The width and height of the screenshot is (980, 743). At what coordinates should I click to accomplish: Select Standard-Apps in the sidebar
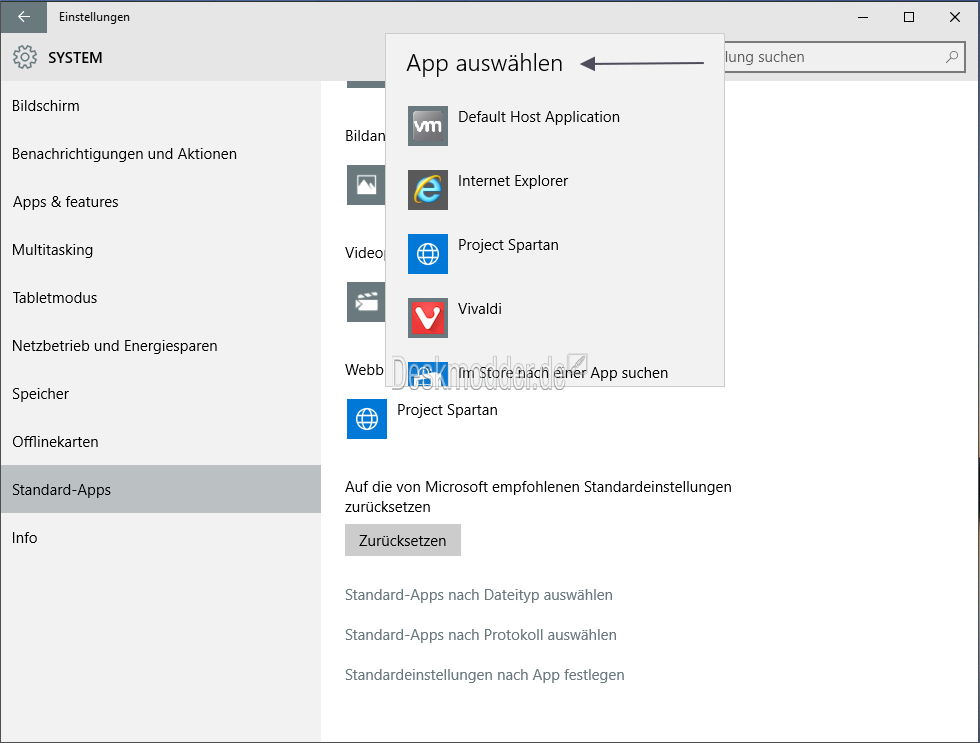(x=161, y=489)
